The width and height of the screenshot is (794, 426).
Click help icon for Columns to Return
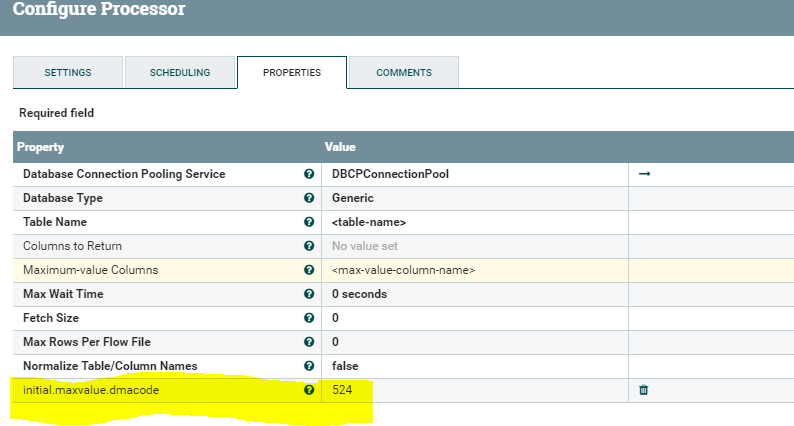tap(309, 246)
